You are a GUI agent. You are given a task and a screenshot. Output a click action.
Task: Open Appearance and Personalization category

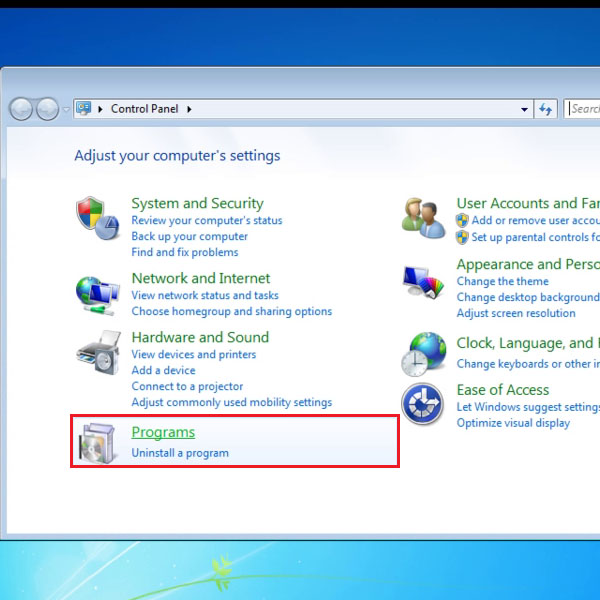click(528, 264)
